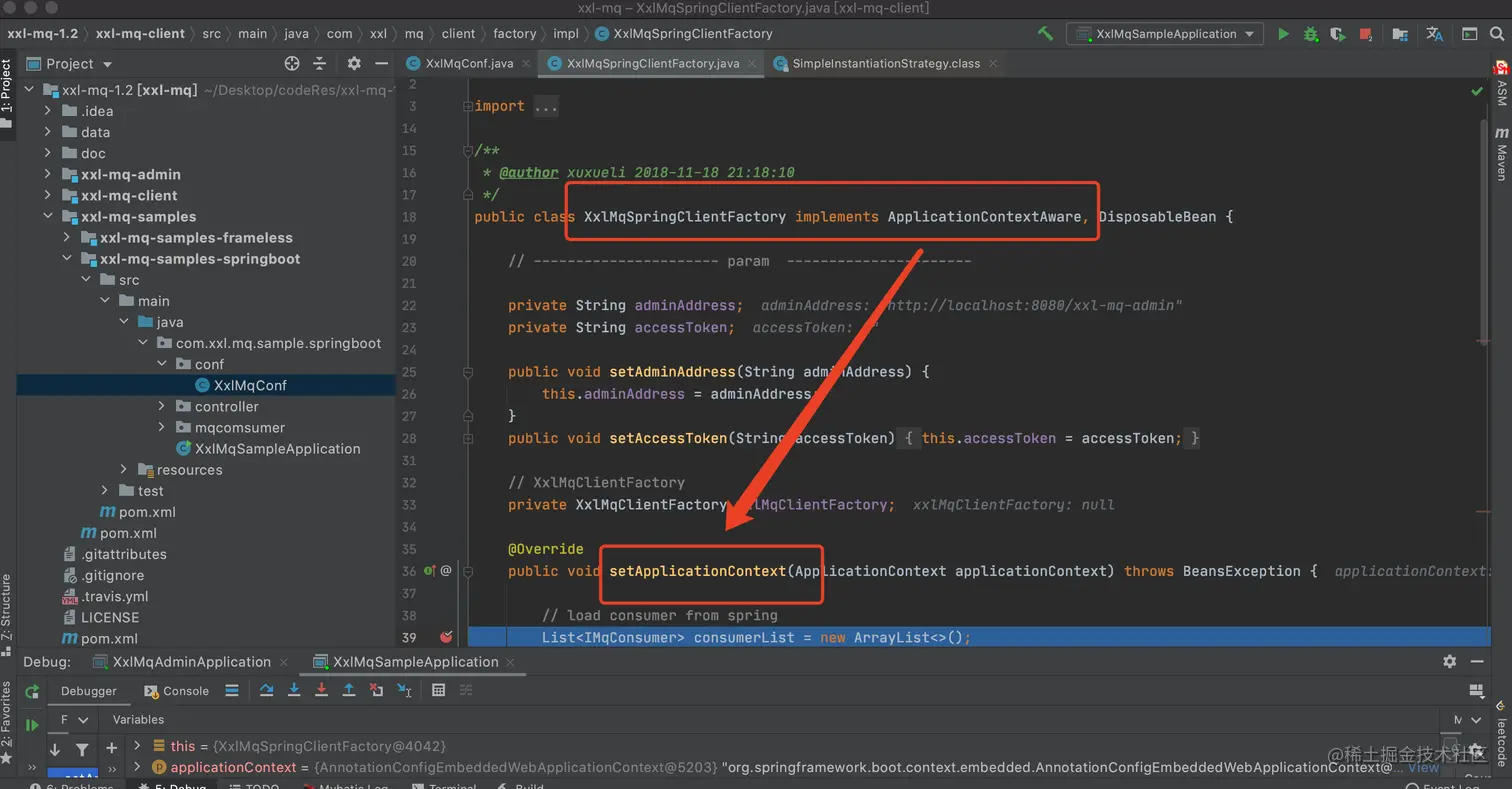Open the XxlMqSampleApplication run configuration dropdown
The height and width of the screenshot is (789, 1512).
(x=1165, y=34)
